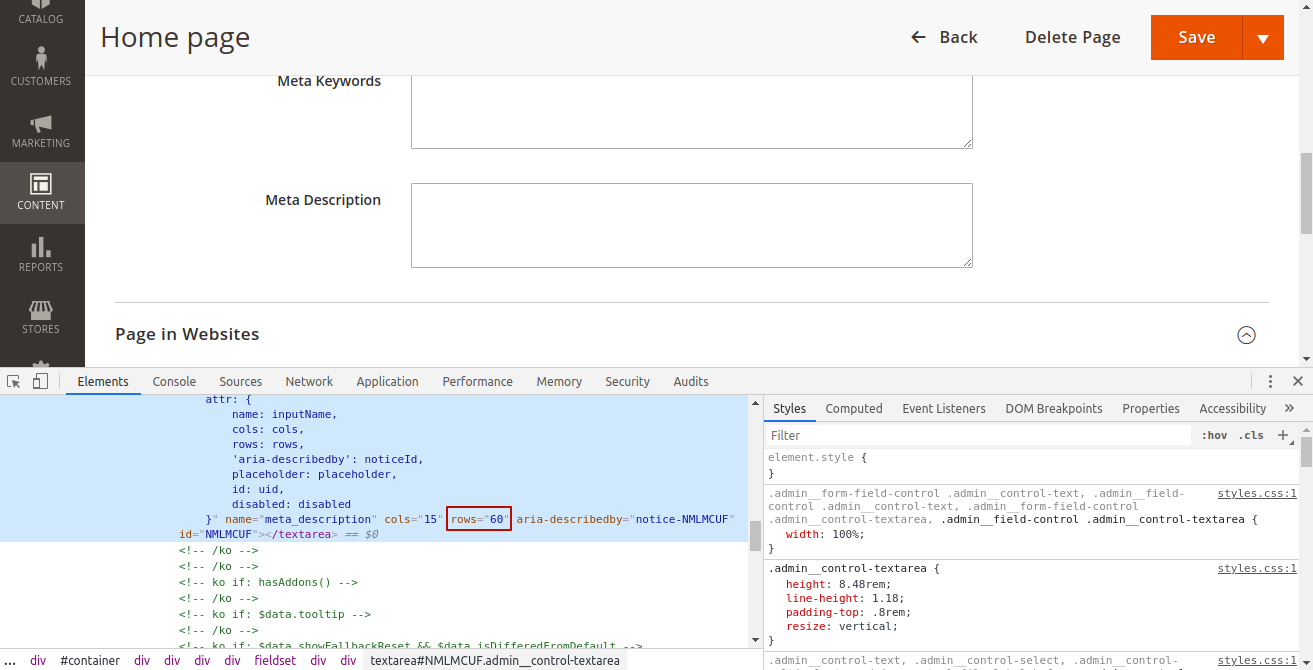Click Delete Page button
Screen dimensions: 1313x670
click(x=1073, y=37)
